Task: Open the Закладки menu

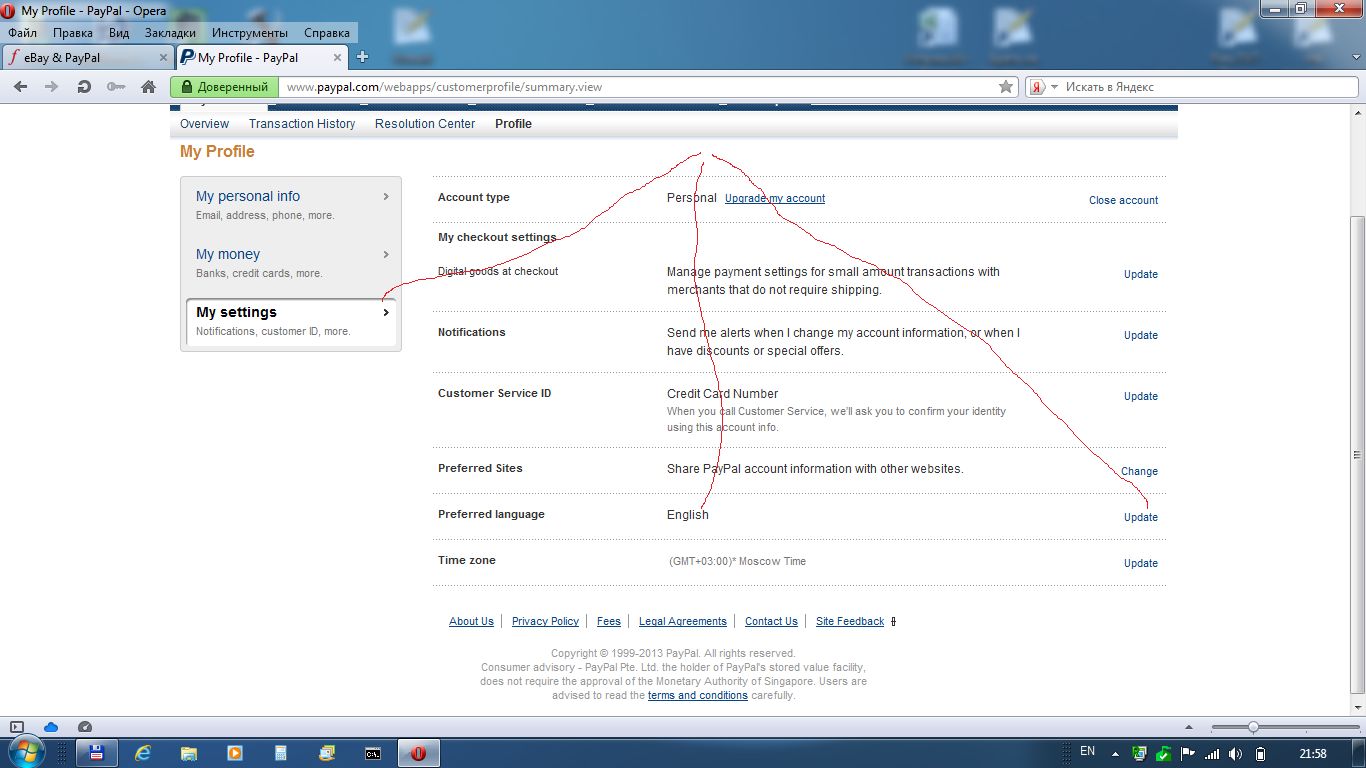Action: tap(170, 33)
